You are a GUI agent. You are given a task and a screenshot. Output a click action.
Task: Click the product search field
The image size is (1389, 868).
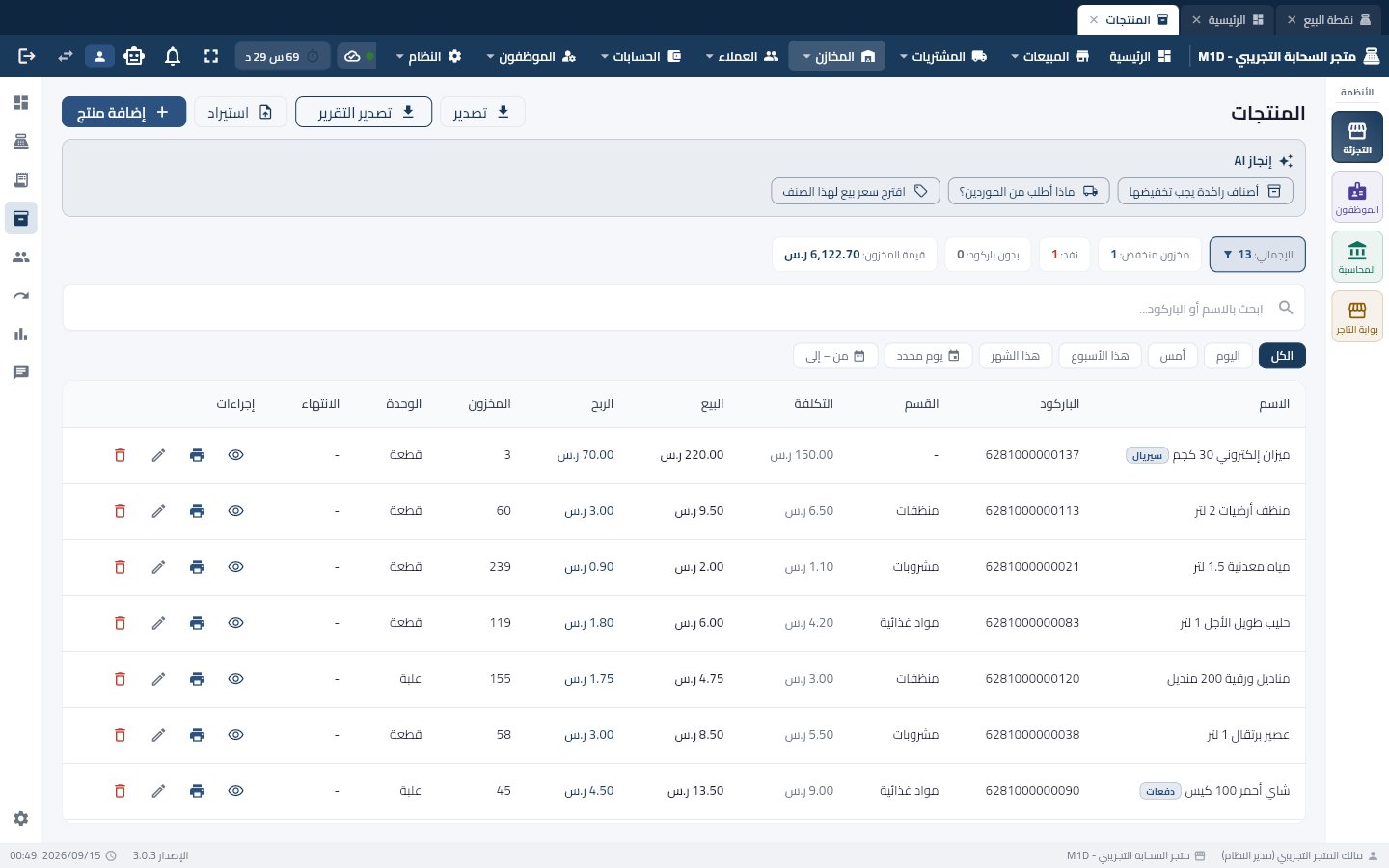(x=684, y=308)
